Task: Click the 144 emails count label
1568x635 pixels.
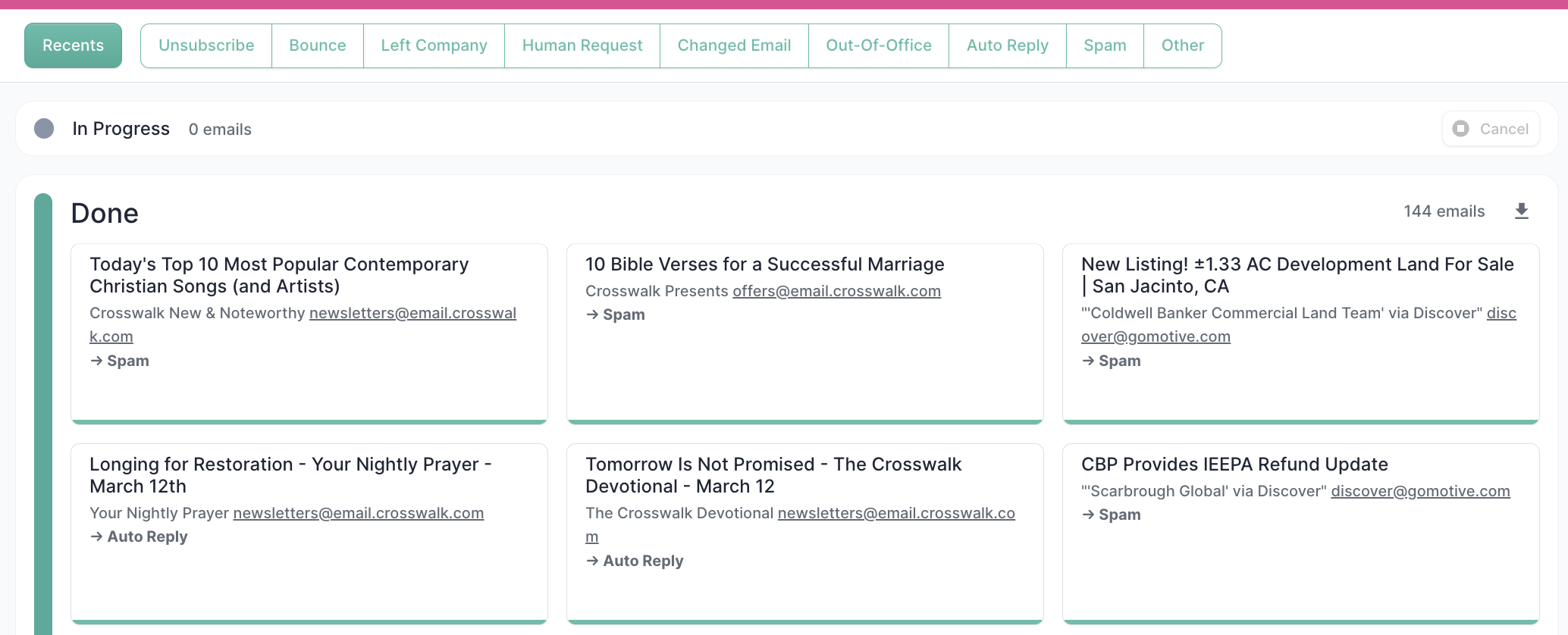Action: 1444,211
